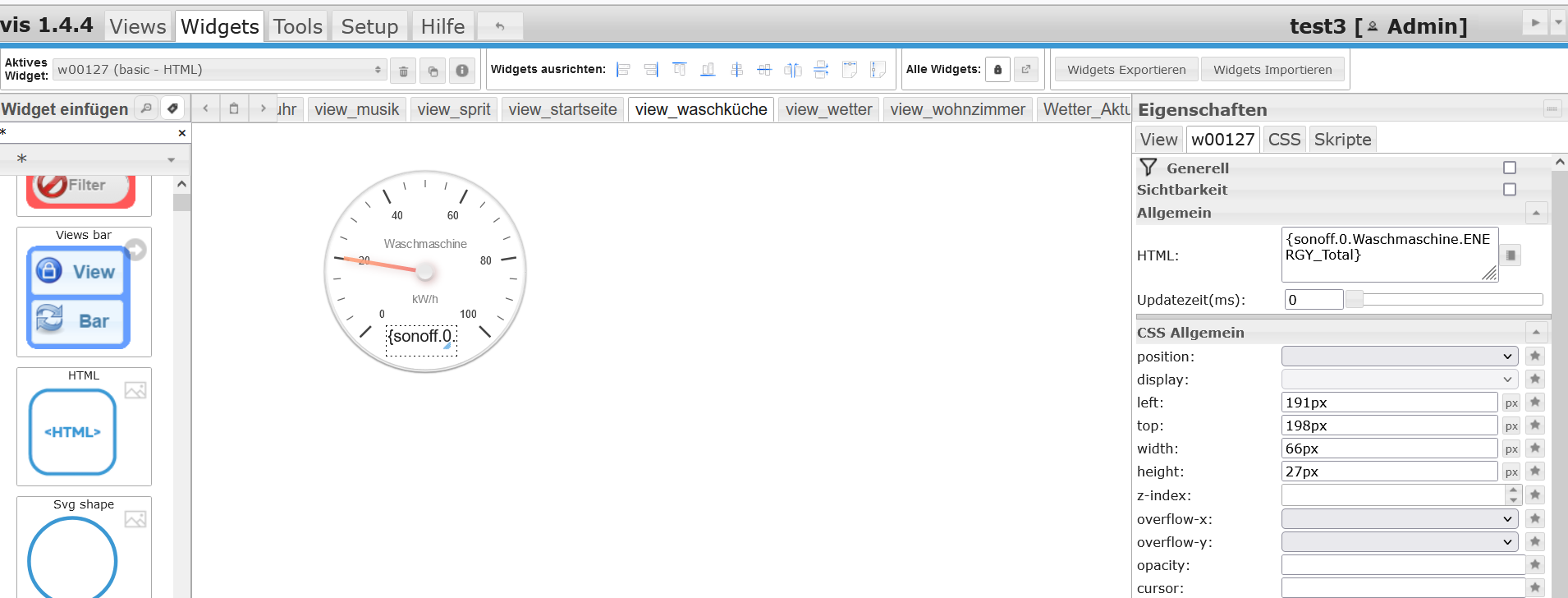Open the overflow-y dropdown
The image size is (1568, 598).
(1400, 542)
